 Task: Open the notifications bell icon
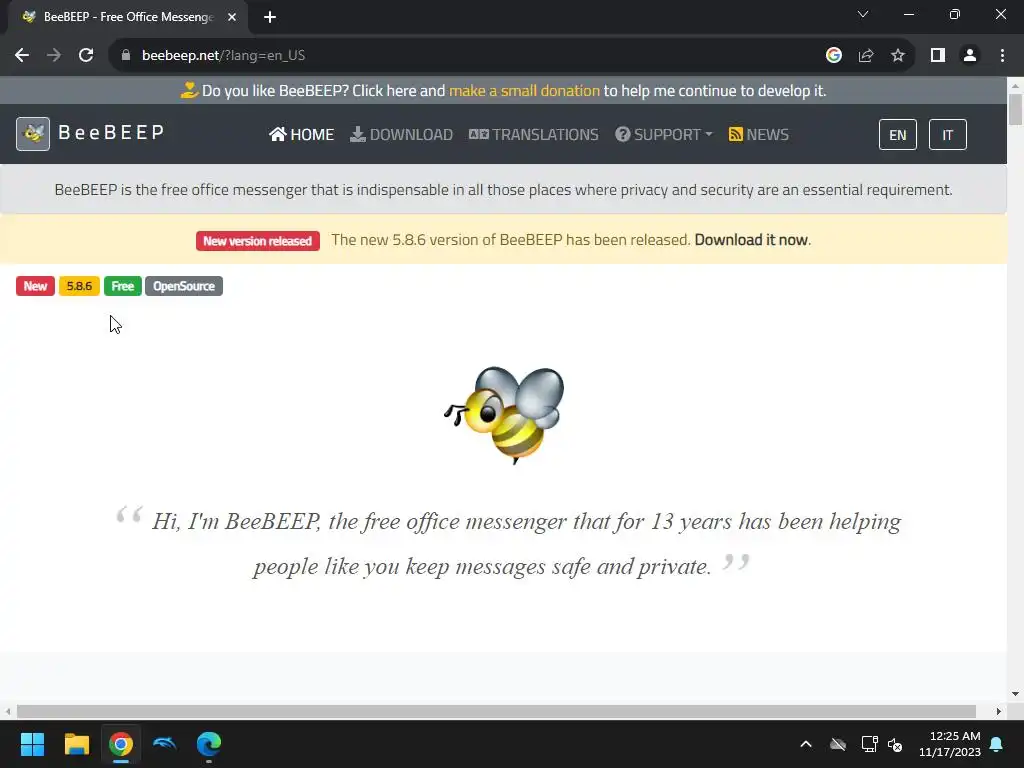tap(997, 744)
